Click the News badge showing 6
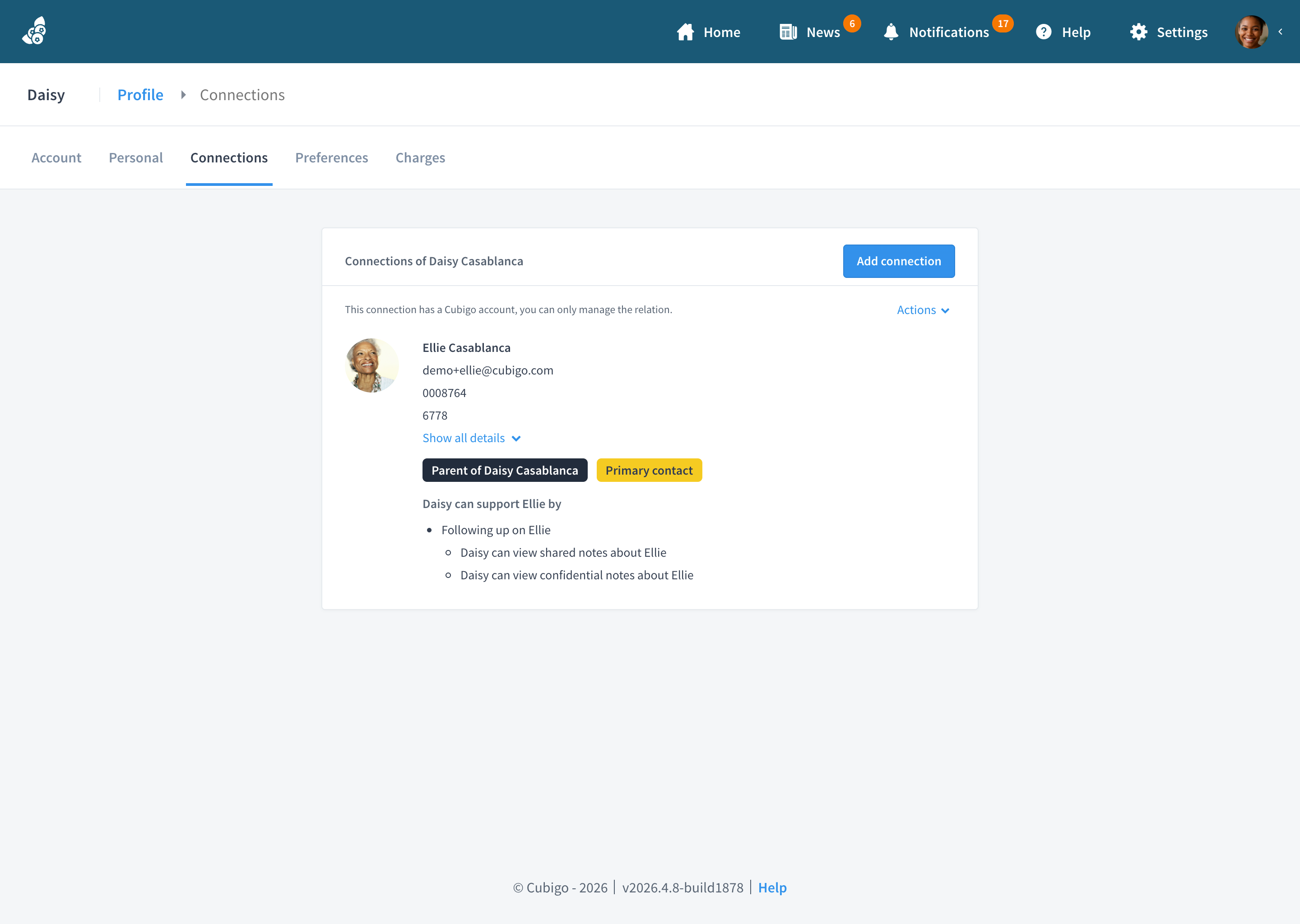 coord(851,23)
